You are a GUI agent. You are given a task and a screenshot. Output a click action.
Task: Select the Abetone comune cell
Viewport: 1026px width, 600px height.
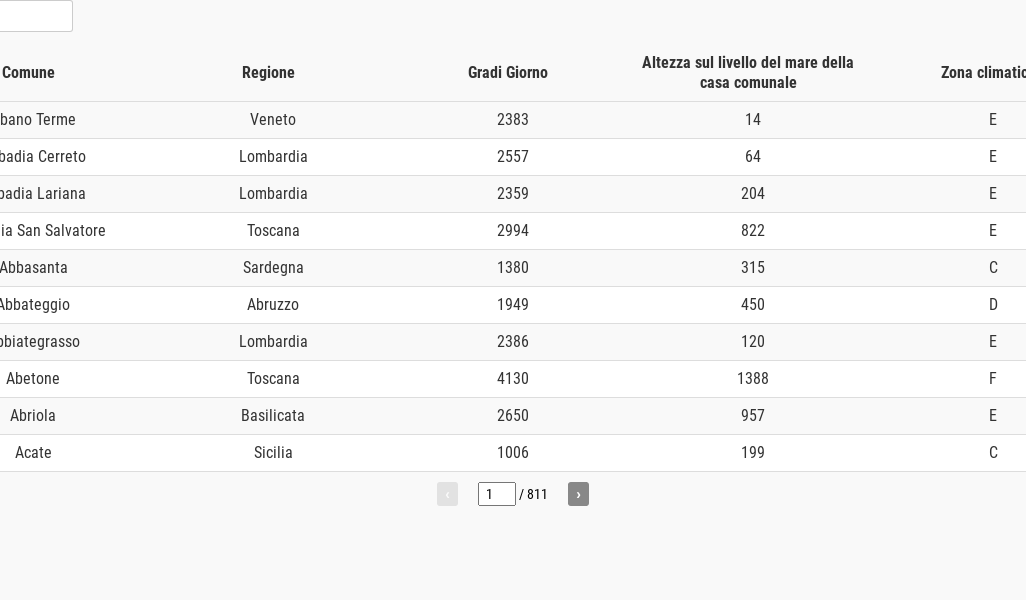click(x=33, y=378)
